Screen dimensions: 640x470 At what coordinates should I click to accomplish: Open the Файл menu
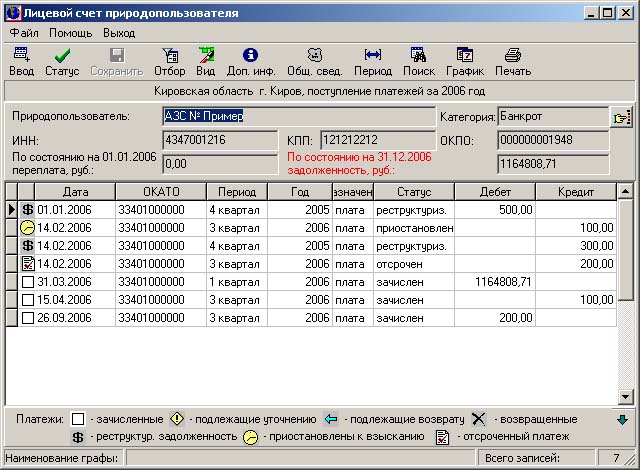tap(25, 33)
